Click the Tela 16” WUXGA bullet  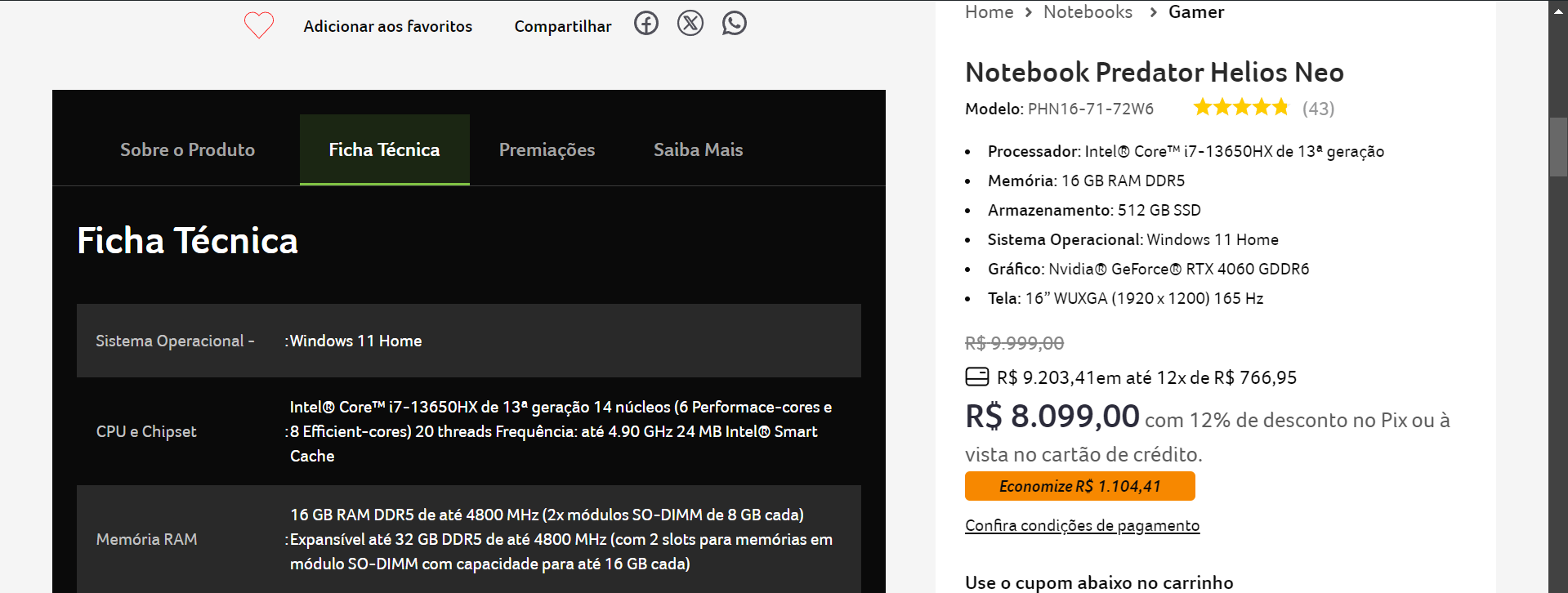(x=1125, y=298)
